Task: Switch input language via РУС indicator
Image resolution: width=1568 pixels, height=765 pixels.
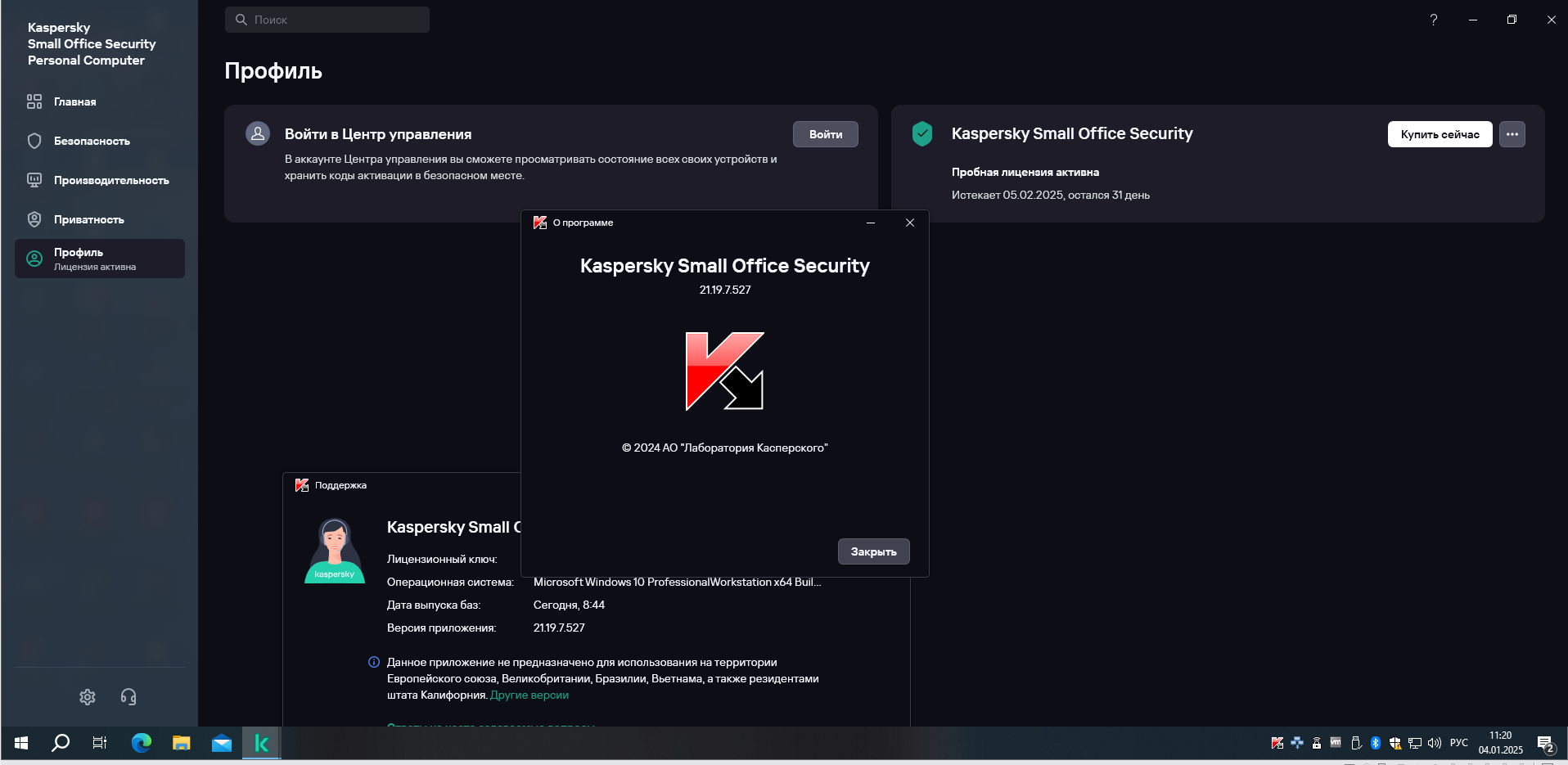Action: point(1459,743)
